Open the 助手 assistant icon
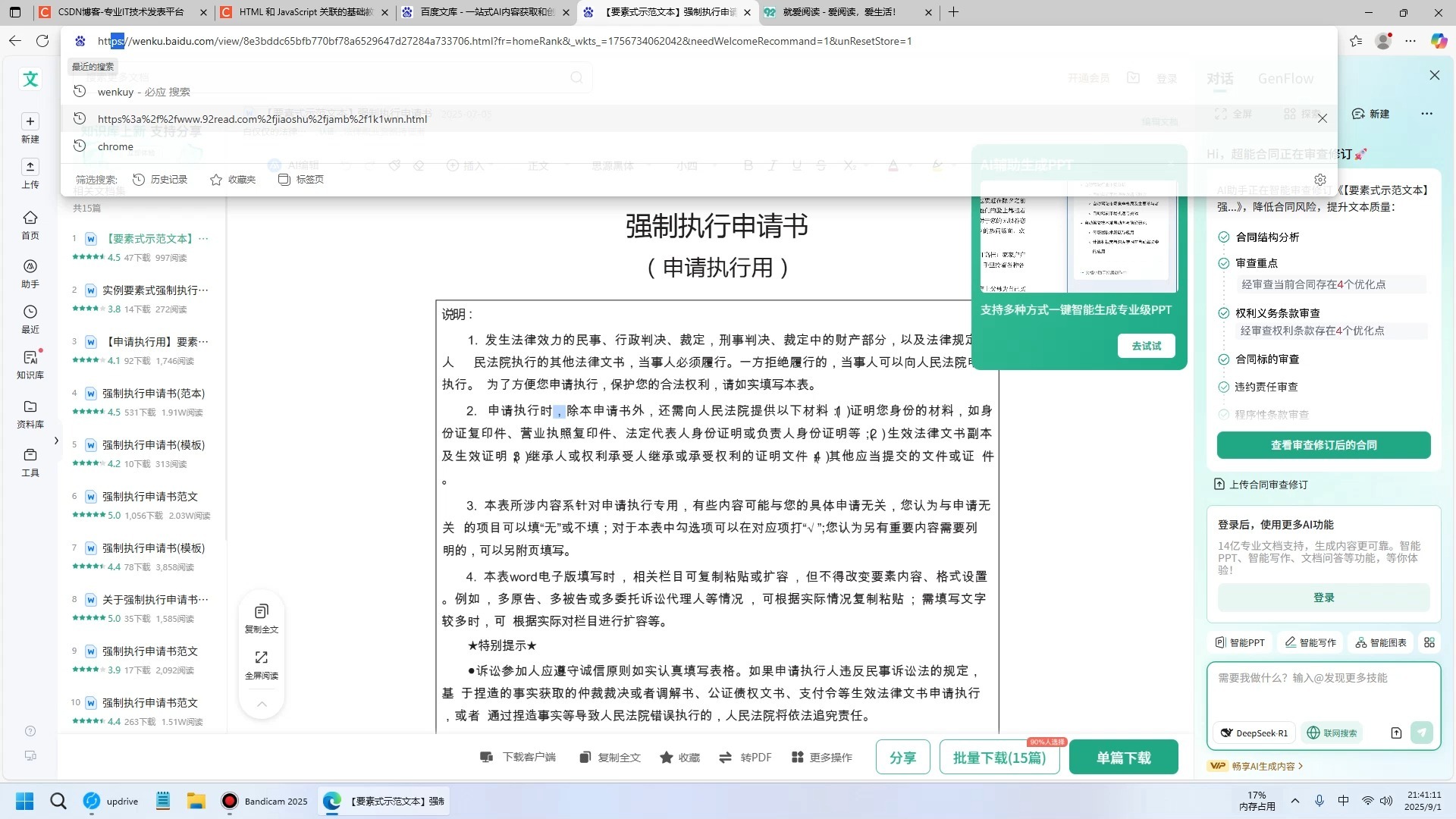1456x819 pixels. click(30, 266)
